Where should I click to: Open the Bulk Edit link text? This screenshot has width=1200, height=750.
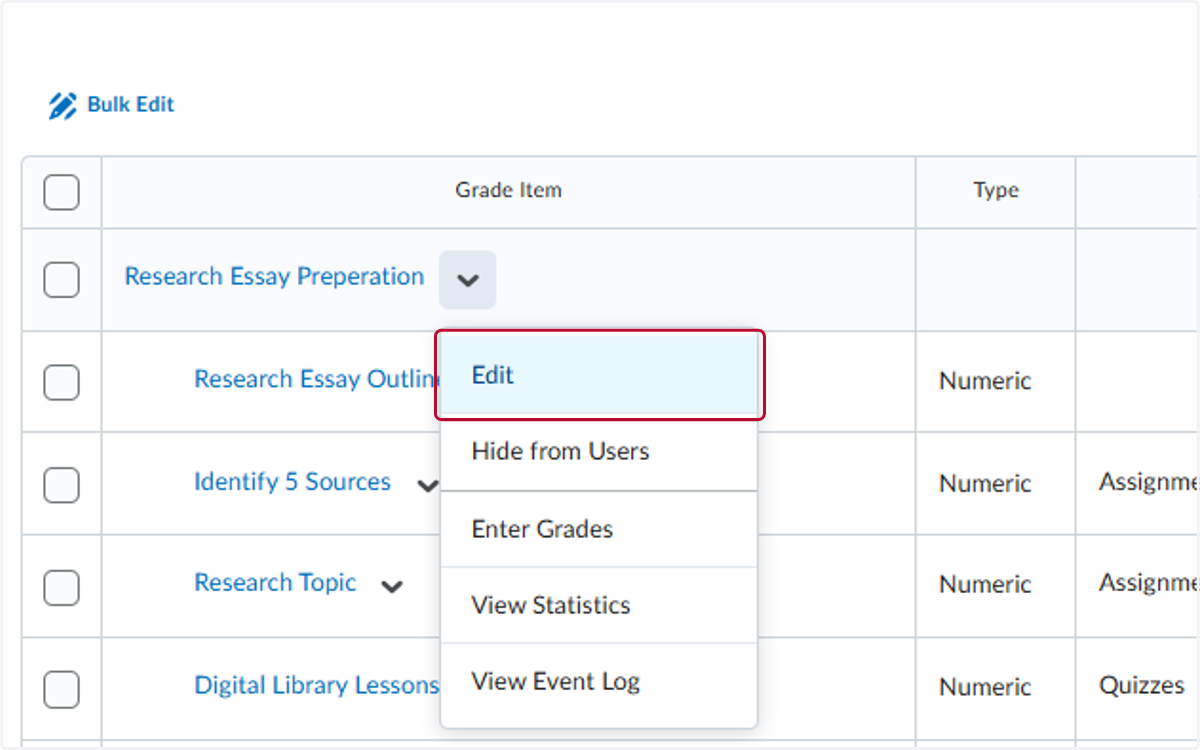click(x=131, y=105)
